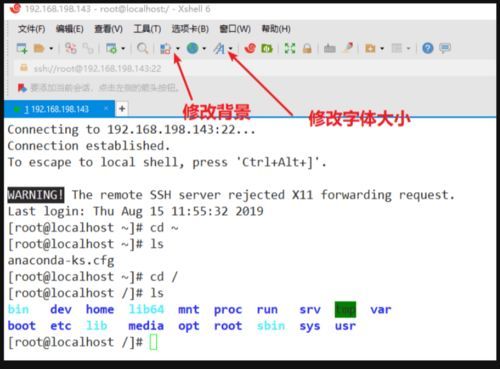Click the 'run' directory name
This screenshot has width=500, height=369.
click(x=267, y=310)
